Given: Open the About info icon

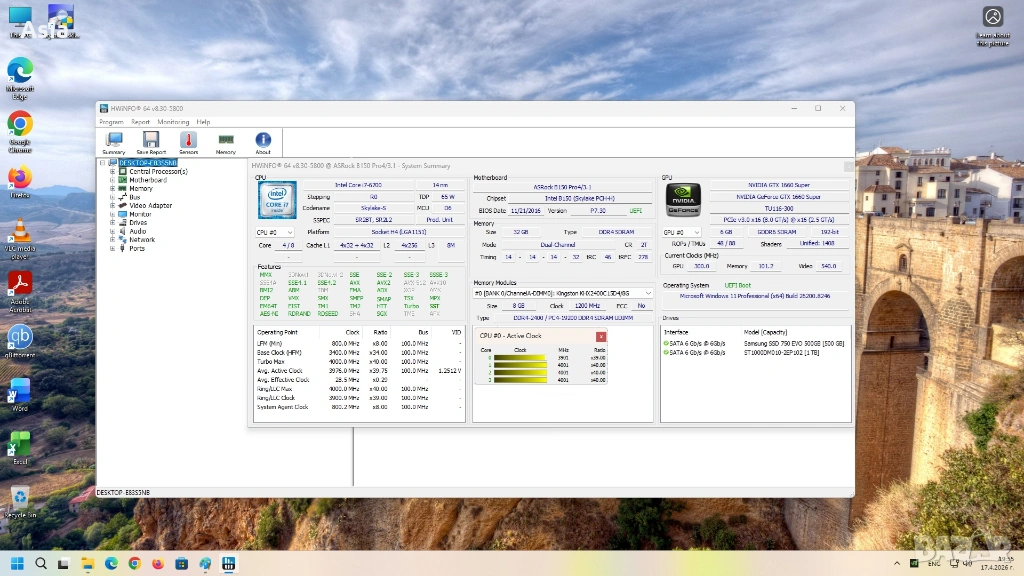Looking at the screenshot, I should 263,141.
